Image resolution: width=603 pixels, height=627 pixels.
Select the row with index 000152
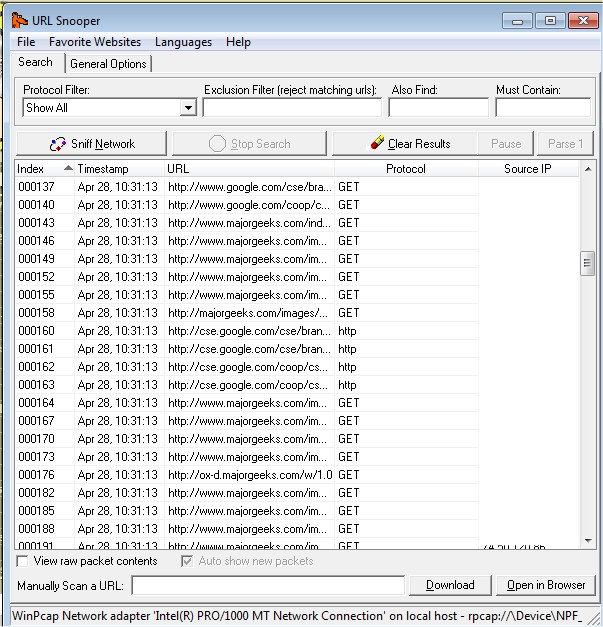coord(247,277)
